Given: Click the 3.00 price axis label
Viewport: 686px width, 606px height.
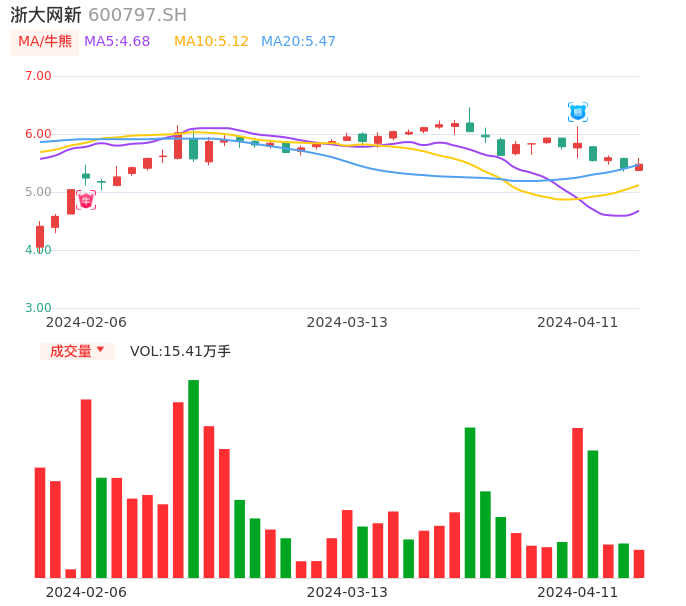Looking at the screenshot, I should 38,308.
